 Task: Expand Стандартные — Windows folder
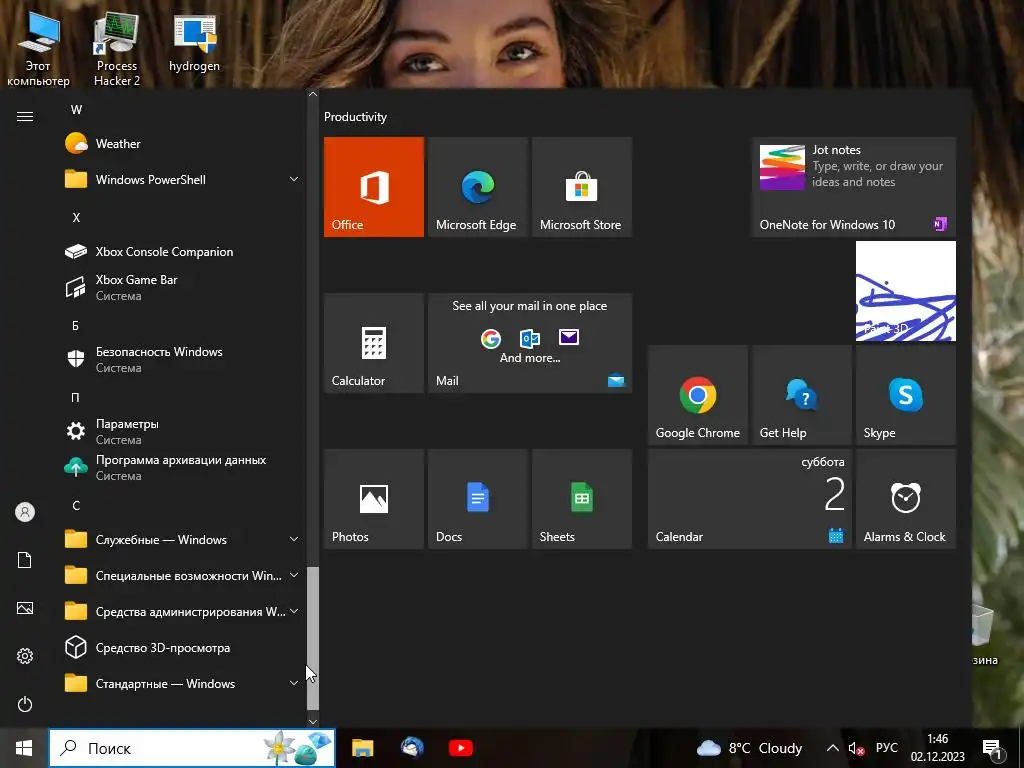(183, 684)
